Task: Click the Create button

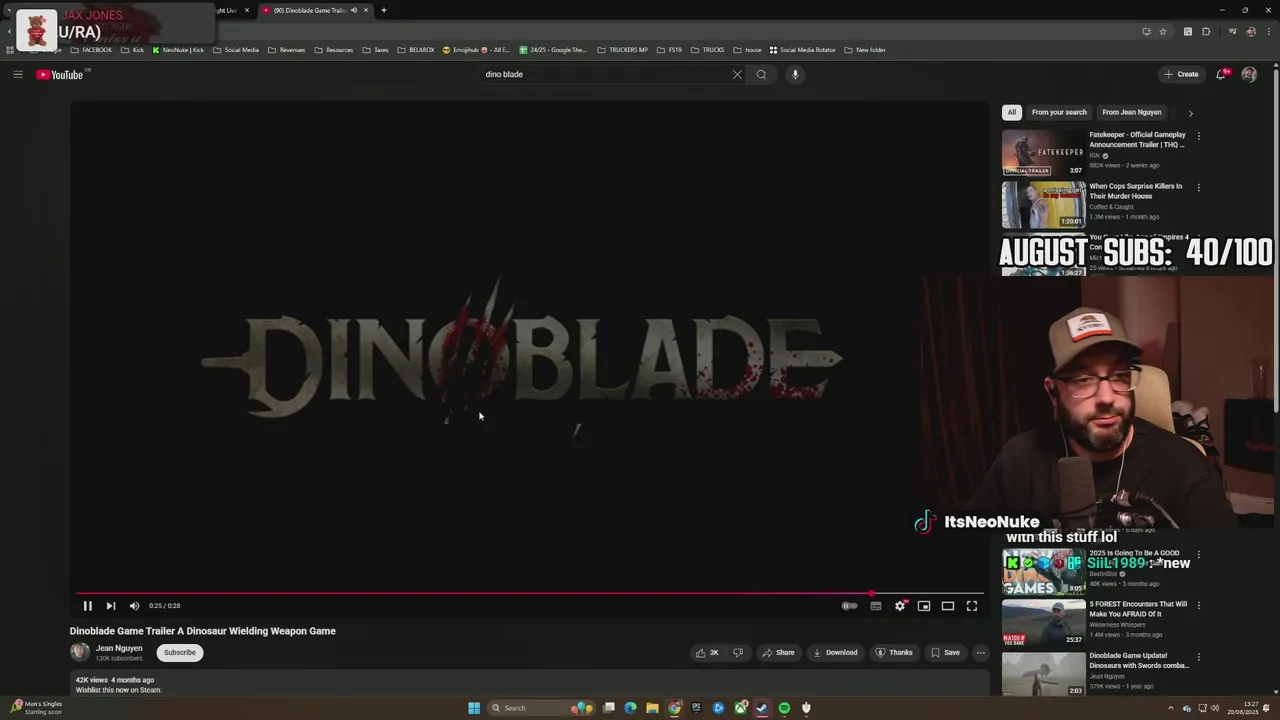Action: tap(1181, 74)
